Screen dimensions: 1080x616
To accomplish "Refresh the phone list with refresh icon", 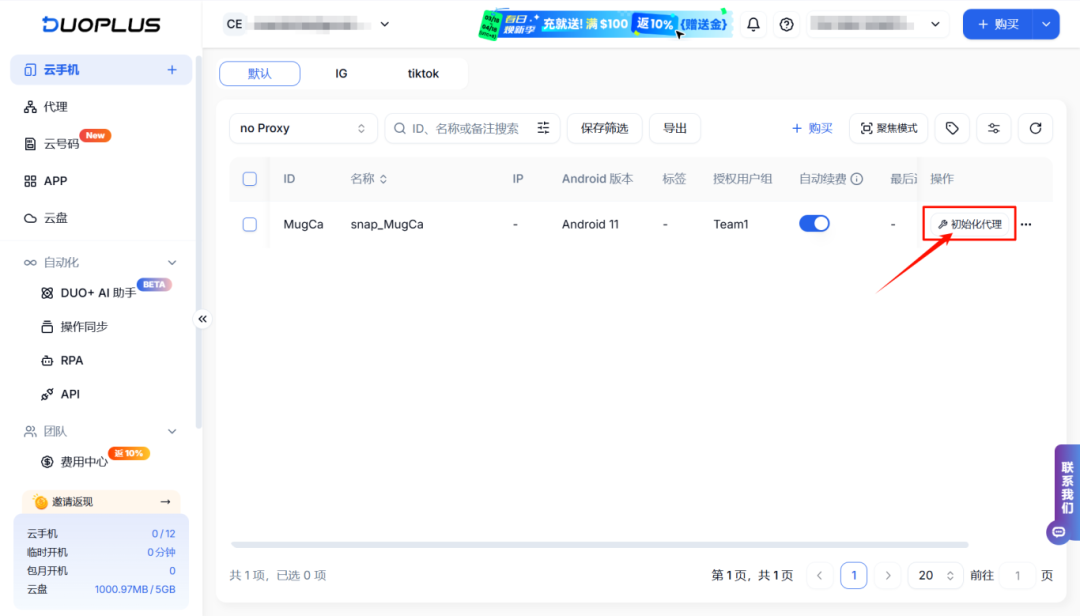I will click(x=1035, y=128).
